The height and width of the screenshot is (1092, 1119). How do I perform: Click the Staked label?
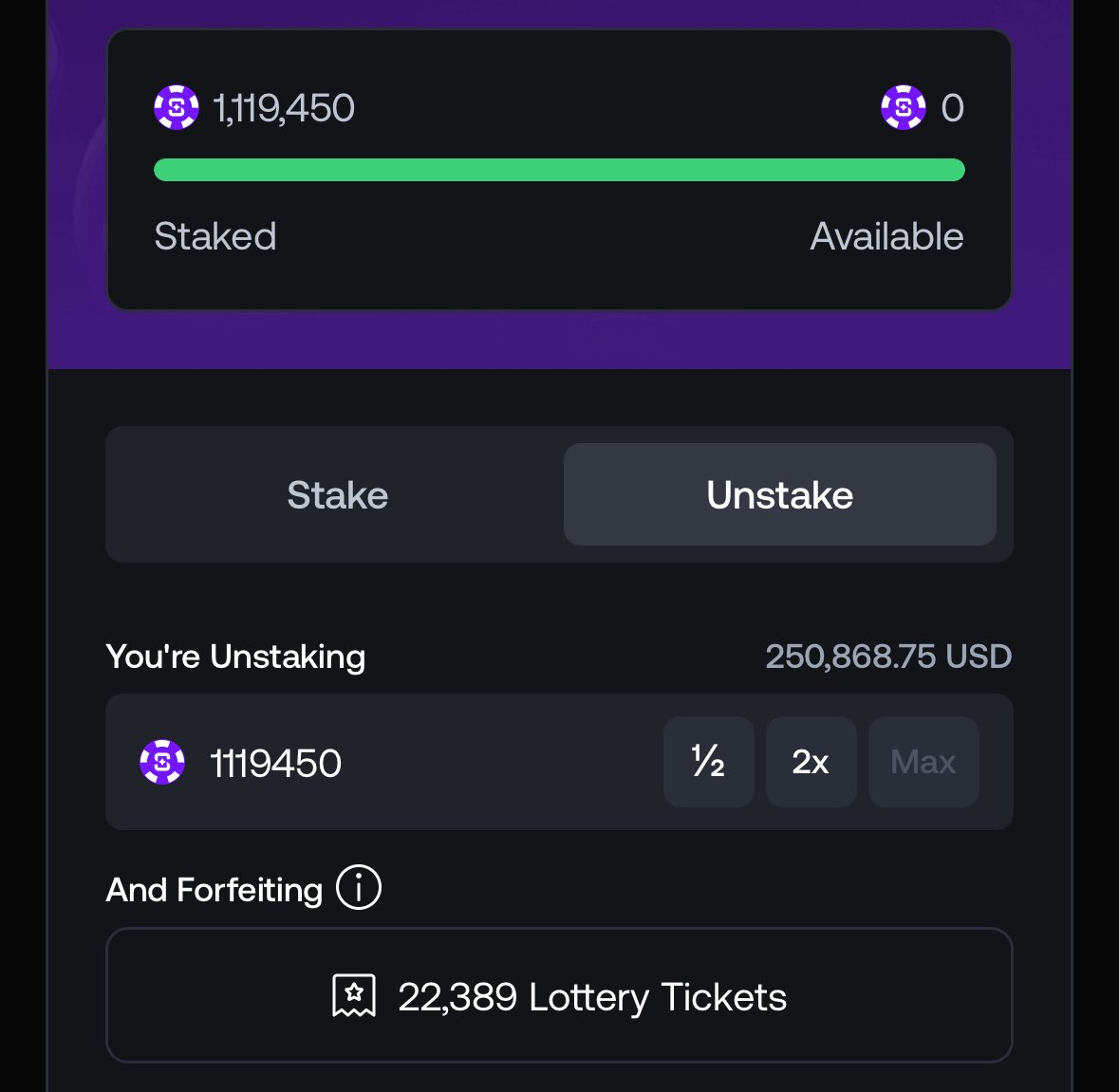214,236
